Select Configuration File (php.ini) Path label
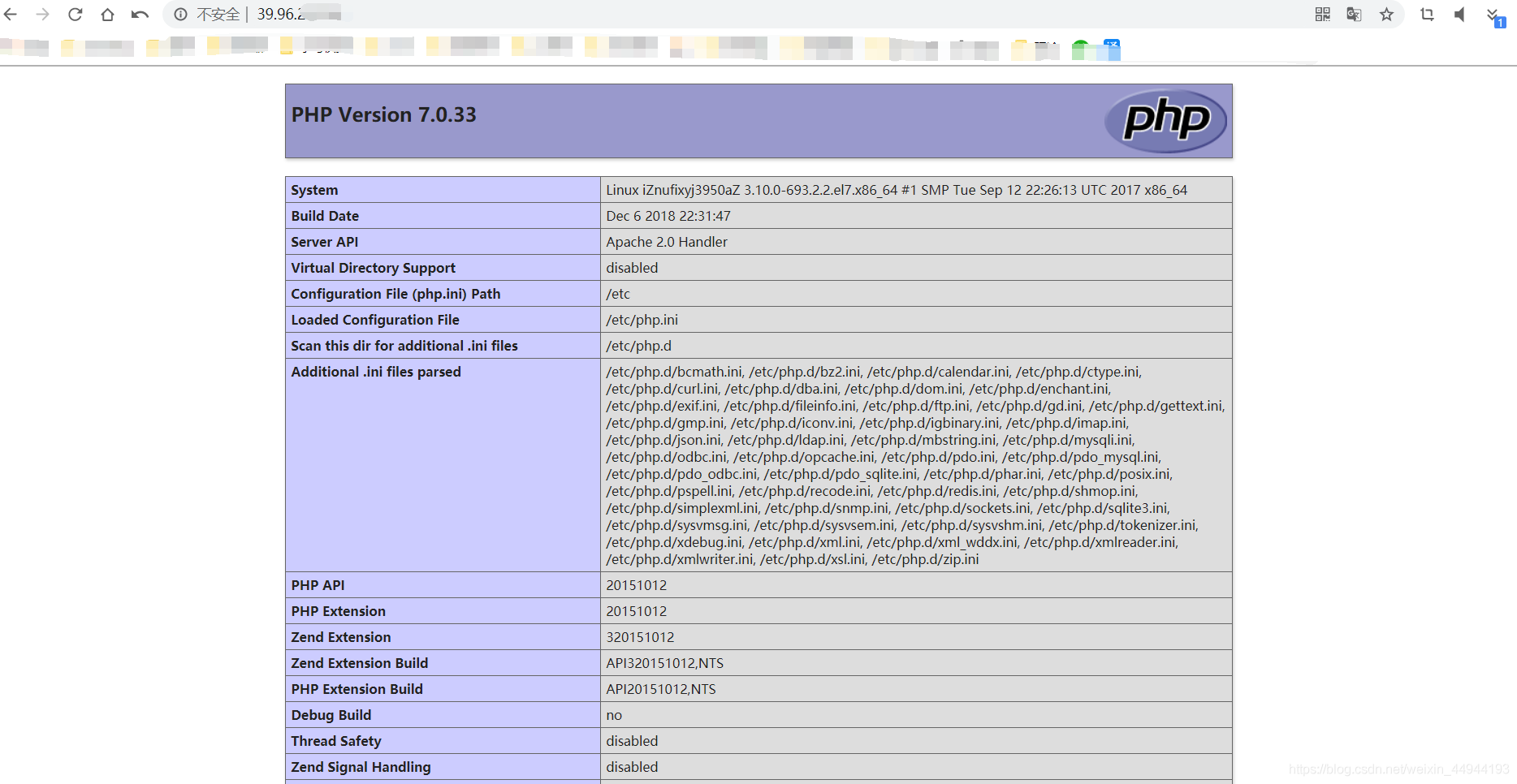Image resolution: width=1517 pixels, height=784 pixels. tap(396, 294)
